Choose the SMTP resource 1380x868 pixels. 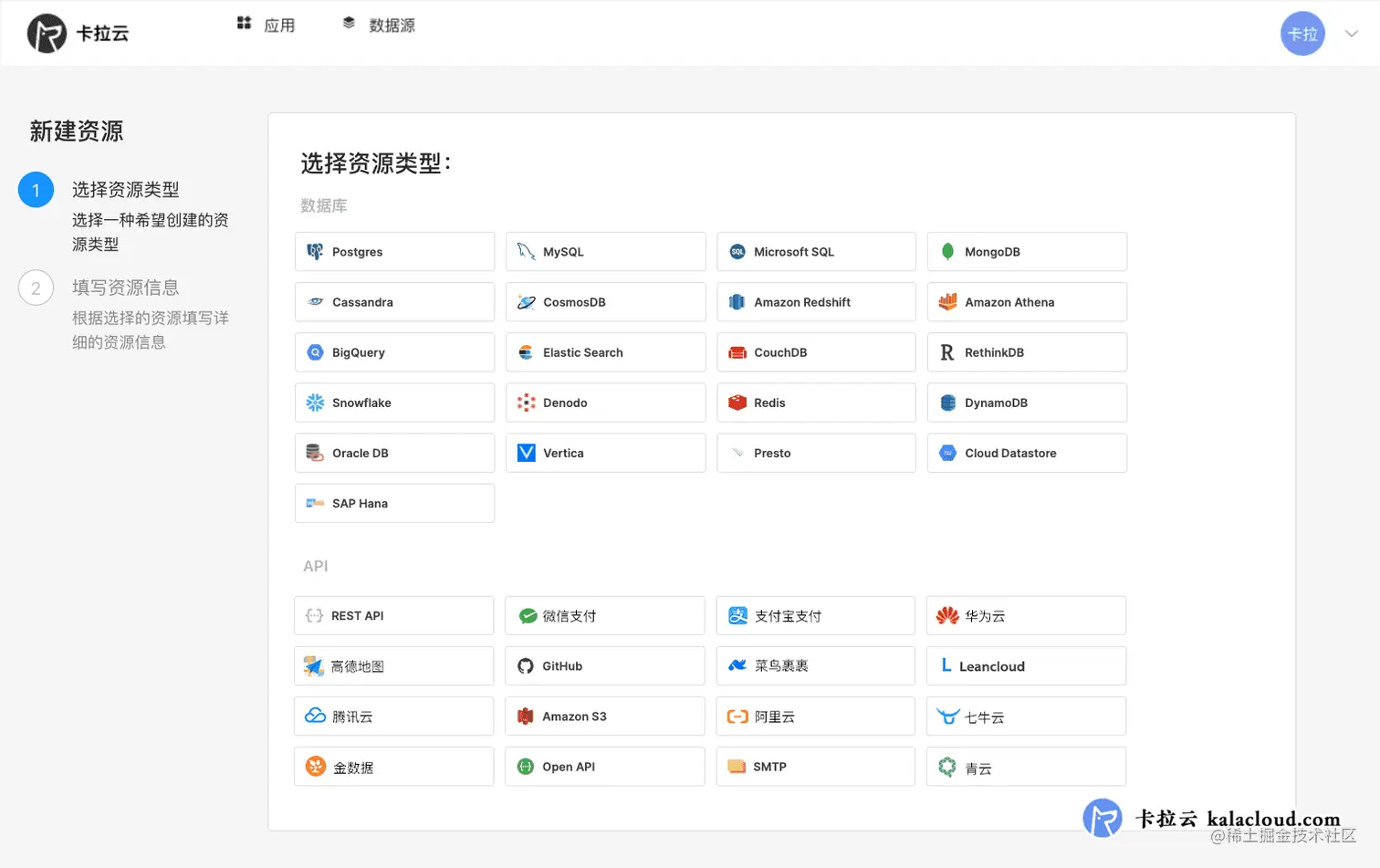click(815, 767)
